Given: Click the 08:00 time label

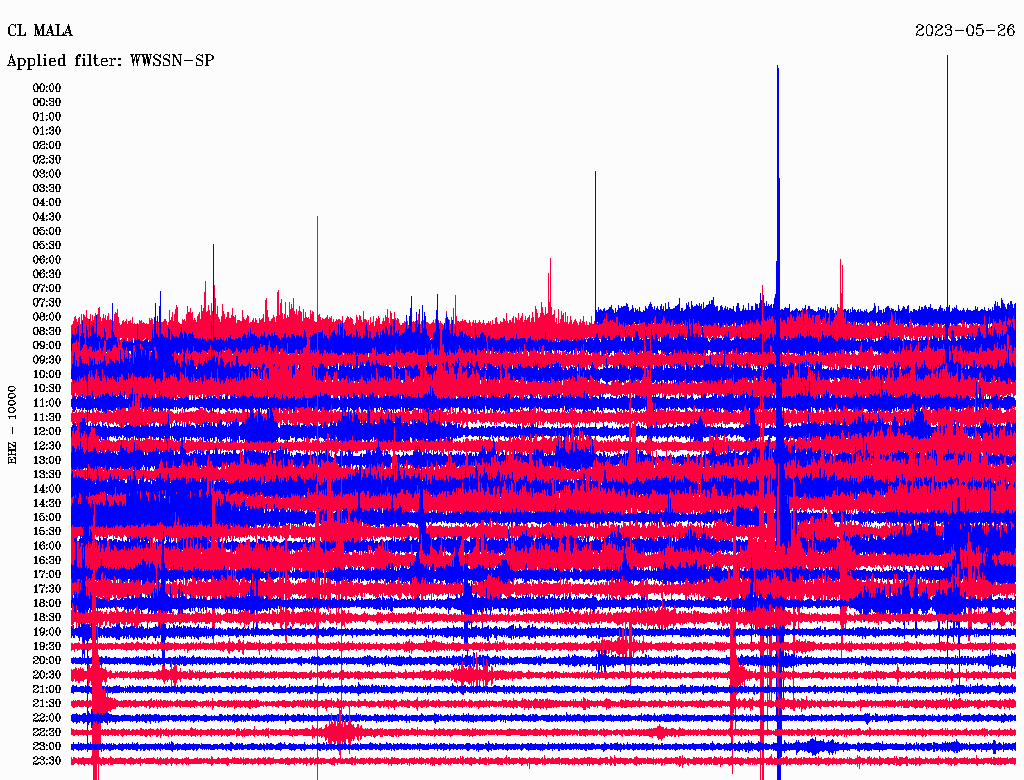Looking at the screenshot, I should [x=47, y=317].
